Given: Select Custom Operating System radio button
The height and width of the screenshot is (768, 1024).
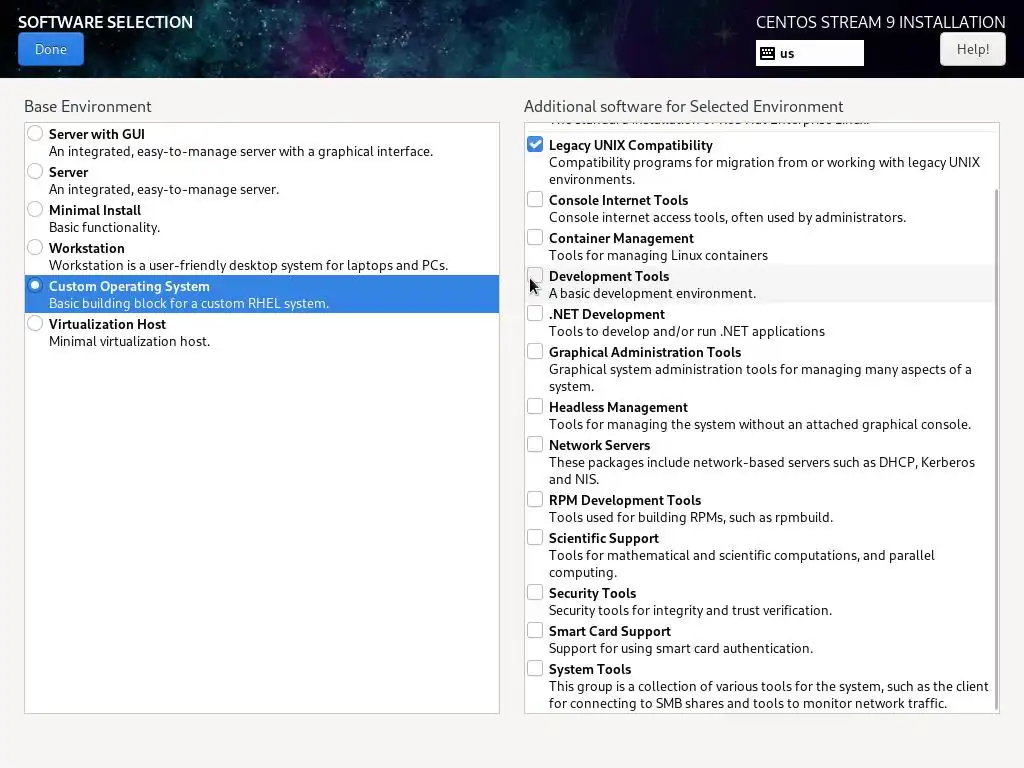Looking at the screenshot, I should click(35, 285).
